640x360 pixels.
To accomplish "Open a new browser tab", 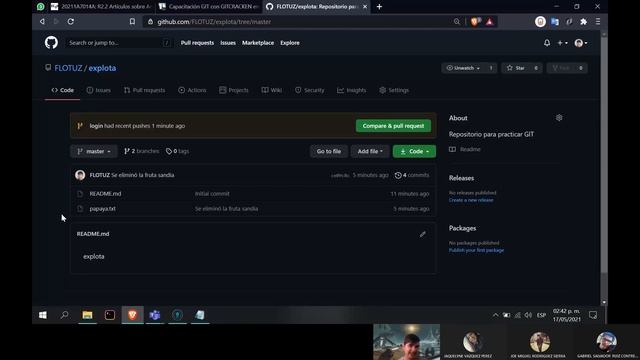I will (x=379, y=7).
